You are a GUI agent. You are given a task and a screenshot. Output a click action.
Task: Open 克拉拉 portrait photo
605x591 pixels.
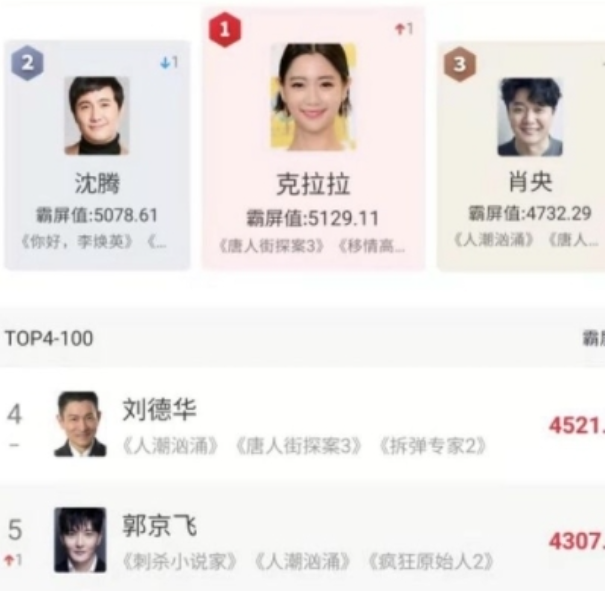[x=313, y=97]
